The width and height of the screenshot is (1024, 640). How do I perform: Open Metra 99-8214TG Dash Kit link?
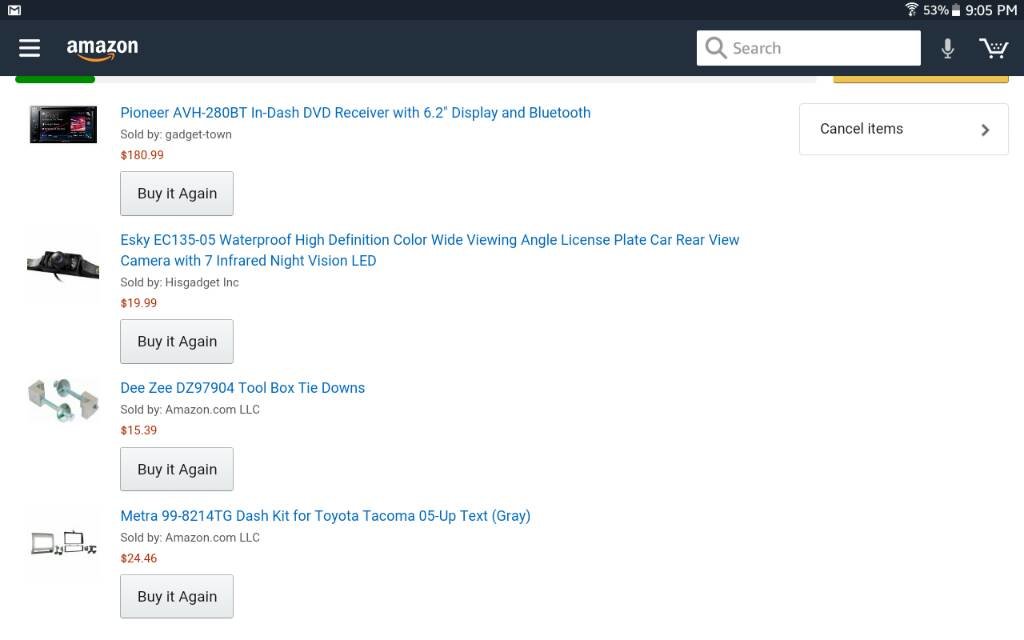[x=325, y=516]
